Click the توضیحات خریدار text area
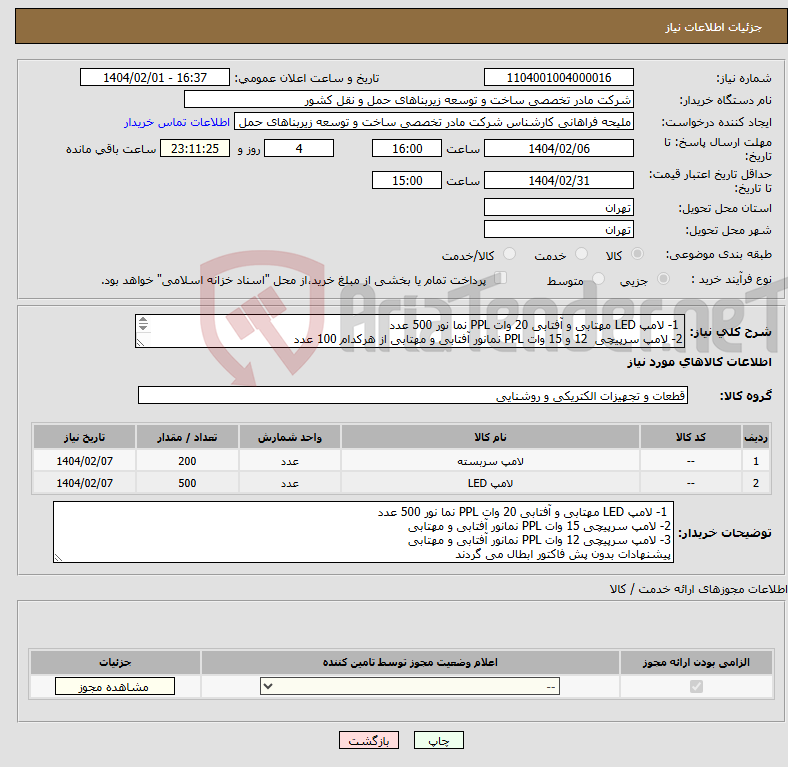 [x=363, y=532]
